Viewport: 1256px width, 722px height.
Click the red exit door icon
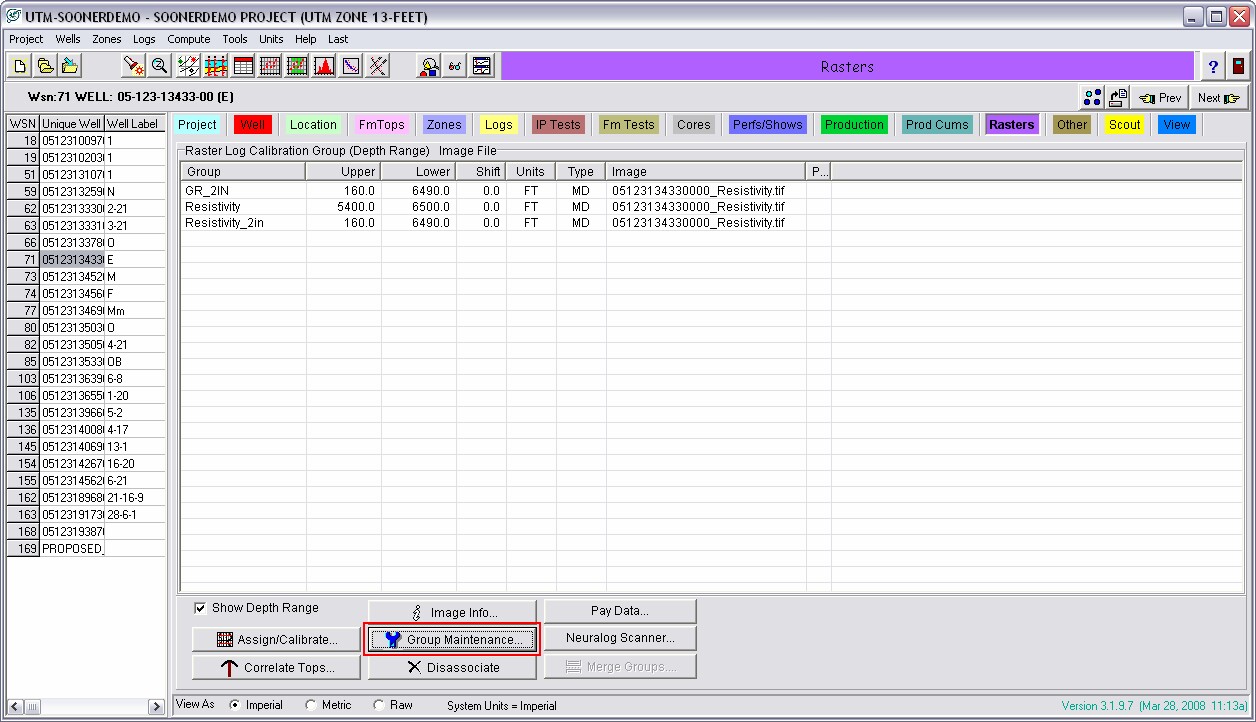pos(1239,66)
